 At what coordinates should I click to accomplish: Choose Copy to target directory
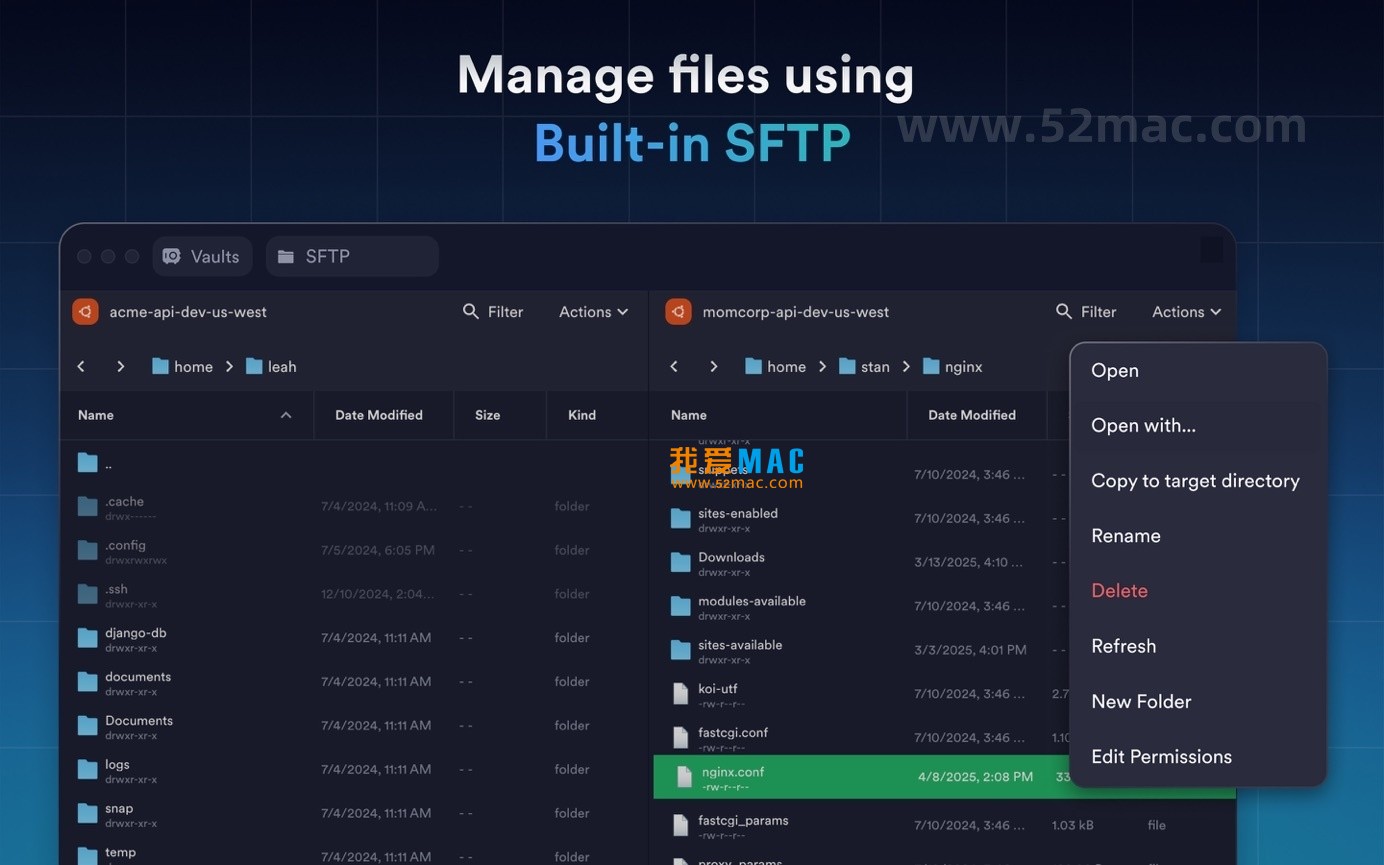point(1198,481)
